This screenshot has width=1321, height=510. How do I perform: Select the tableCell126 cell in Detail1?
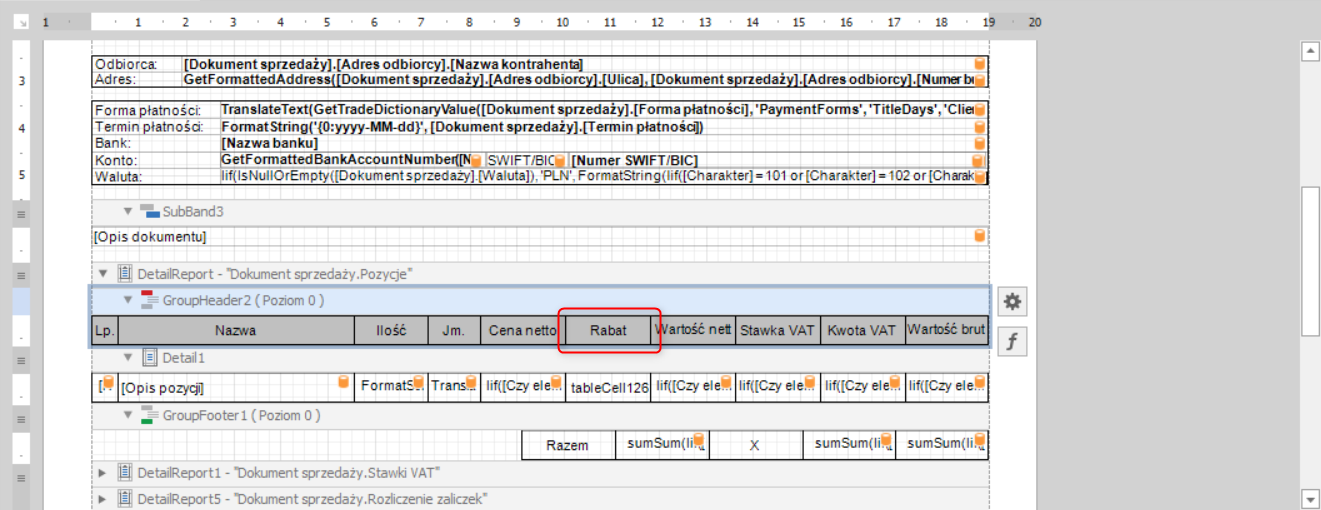tap(609, 388)
